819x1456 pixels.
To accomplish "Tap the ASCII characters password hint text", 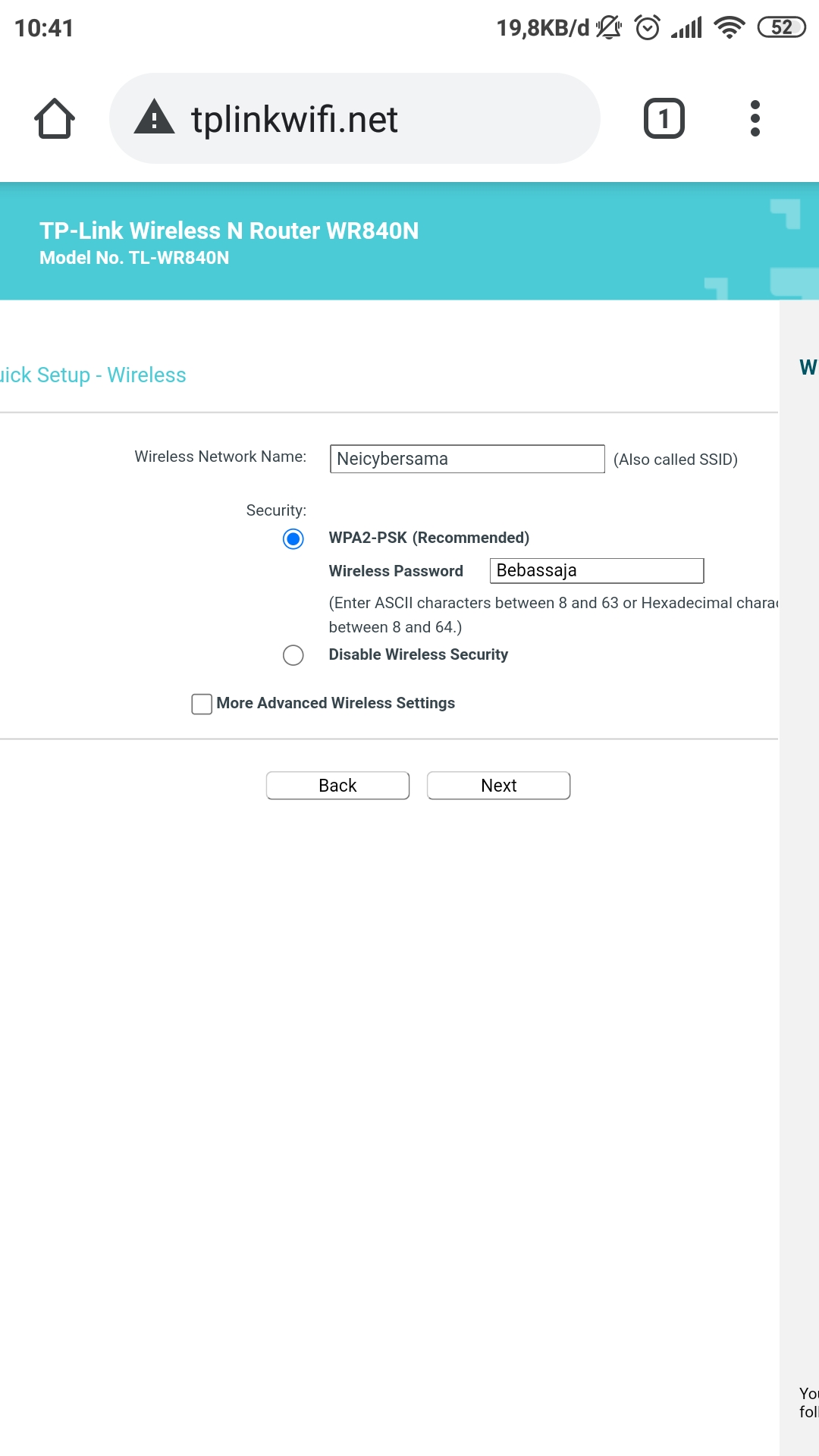I will tap(554, 615).
